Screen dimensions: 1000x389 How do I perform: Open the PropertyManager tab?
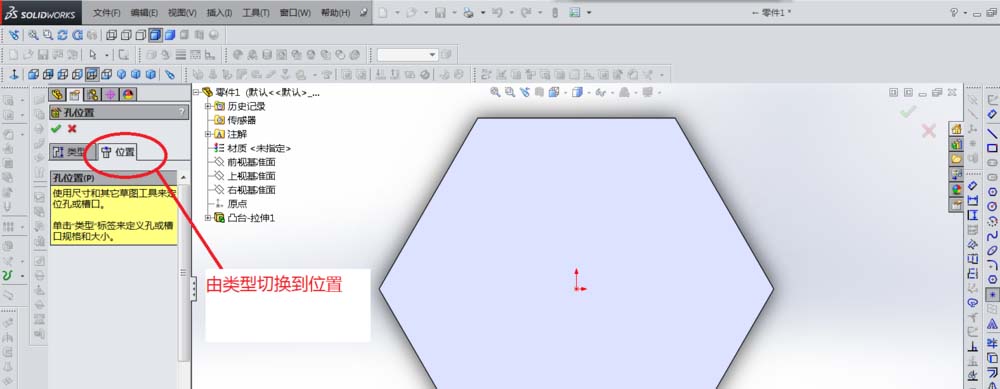[x=75, y=94]
